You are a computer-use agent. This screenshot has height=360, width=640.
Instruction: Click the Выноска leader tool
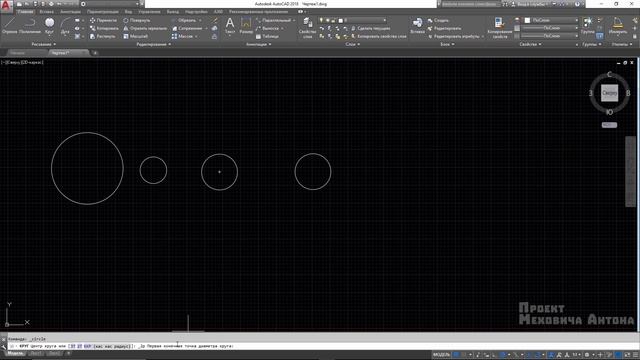pyautogui.click(x=268, y=28)
